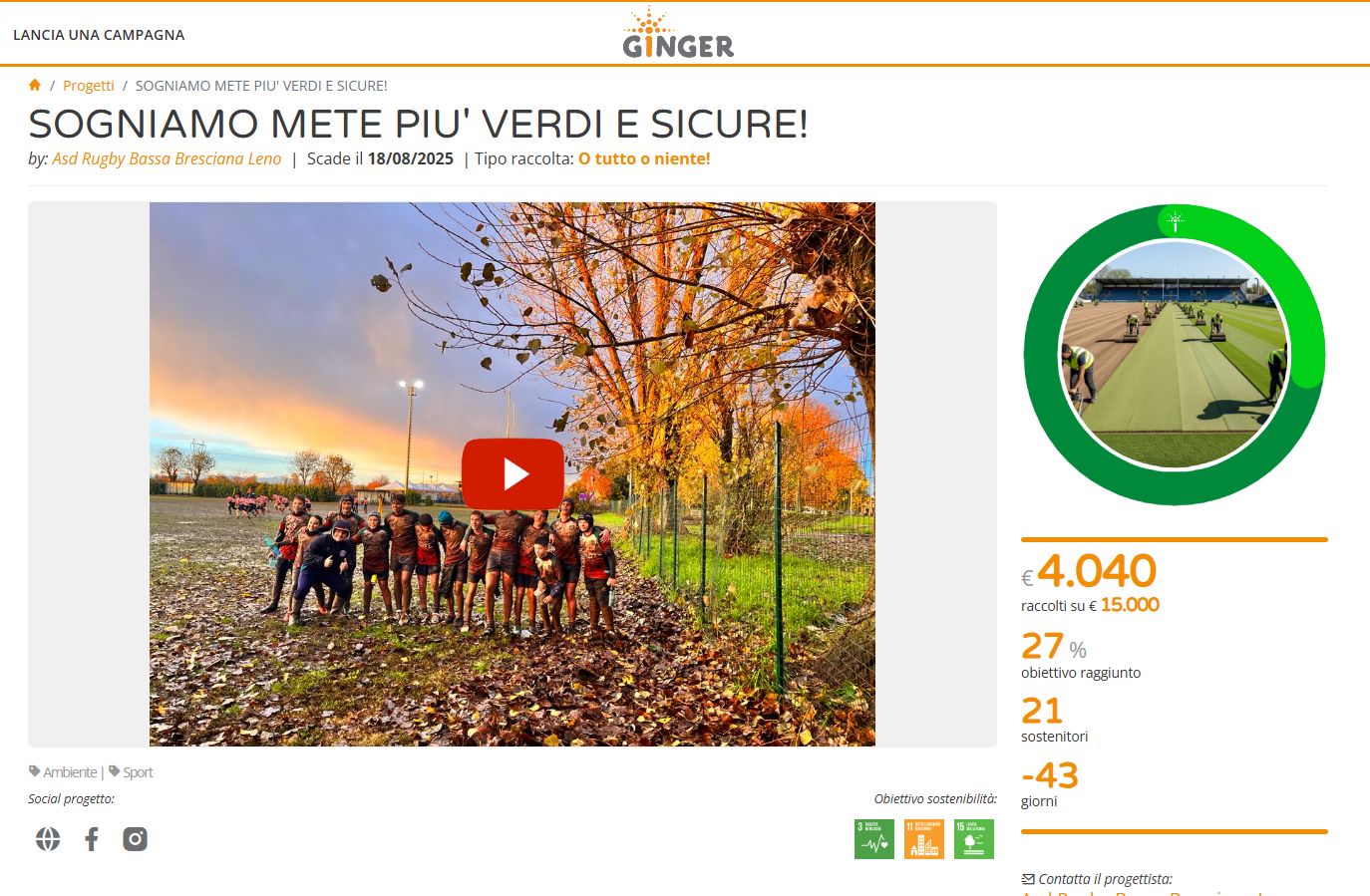Select the Ambiente category tag

tap(70, 772)
